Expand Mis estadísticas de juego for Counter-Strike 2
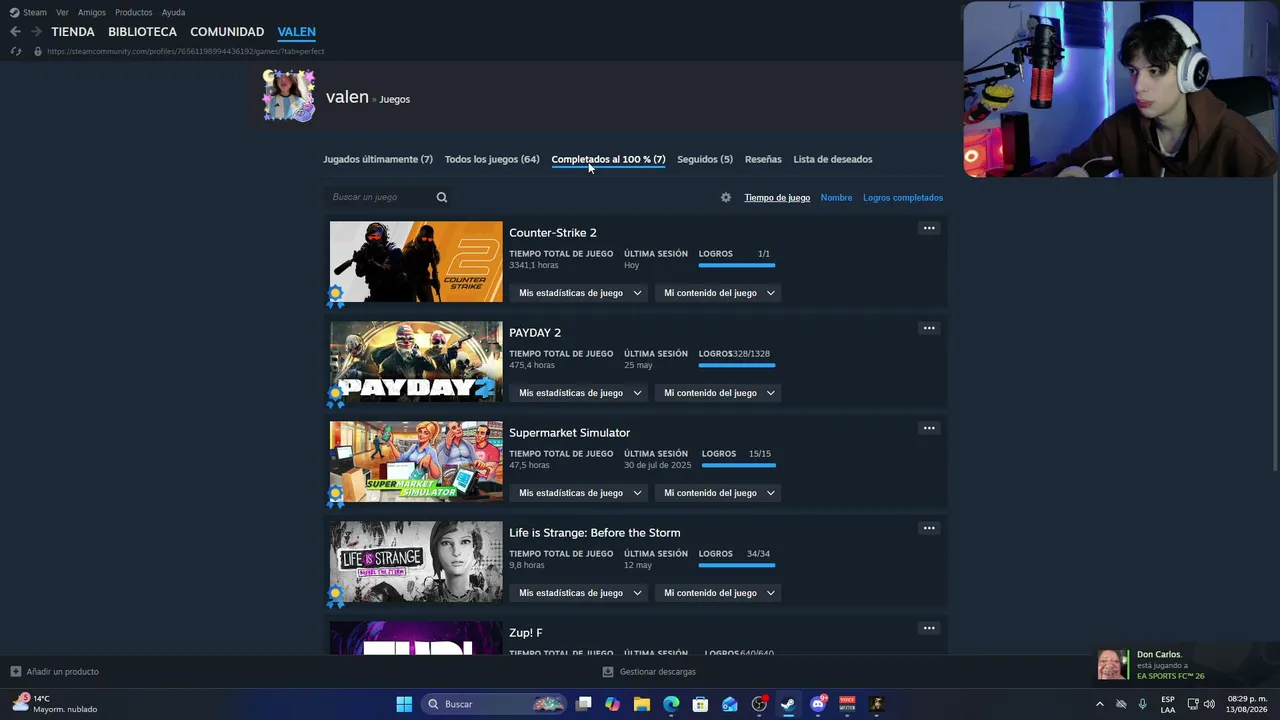Image resolution: width=1280 pixels, height=720 pixels. pyautogui.click(x=580, y=293)
